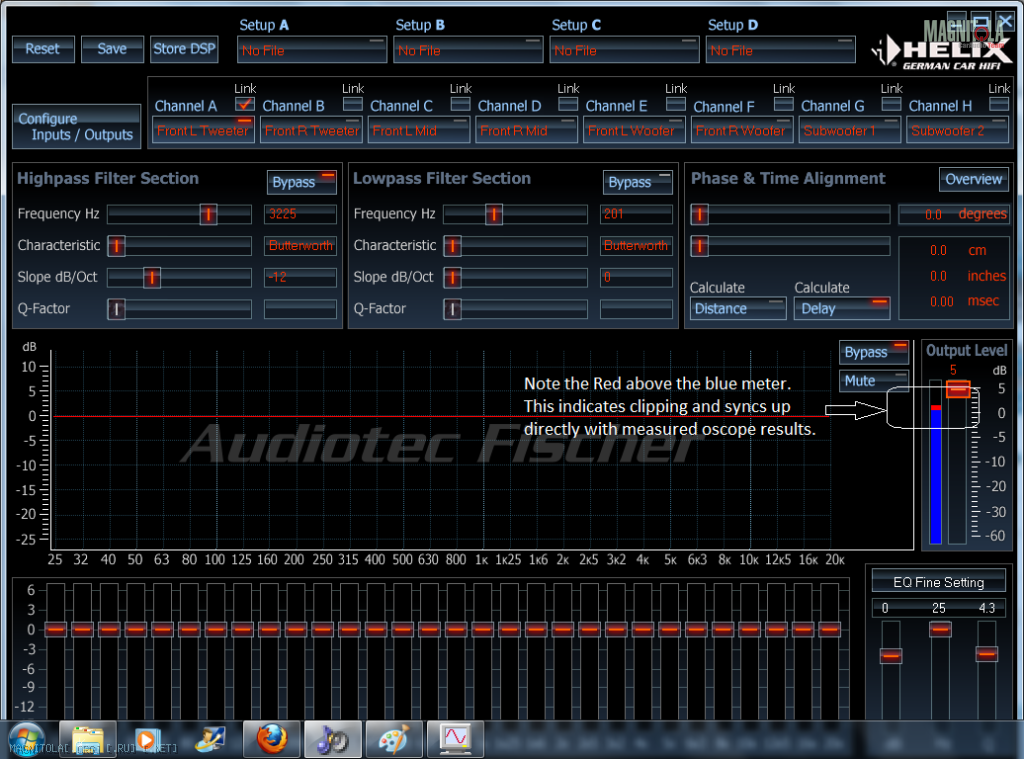Viewport: 1024px width, 759px height.
Task: Switch to Channel E
Action: [x=616, y=106]
